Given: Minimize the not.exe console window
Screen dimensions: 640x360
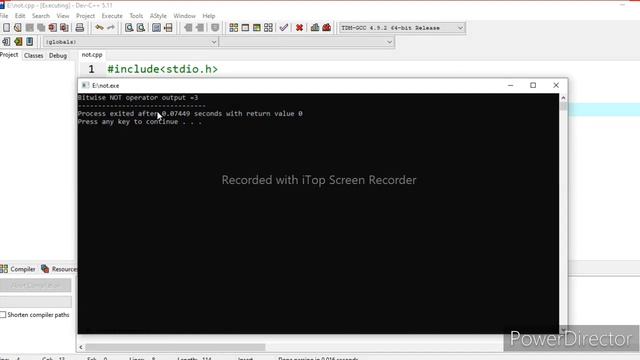Looking at the screenshot, I should pos(511,85).
